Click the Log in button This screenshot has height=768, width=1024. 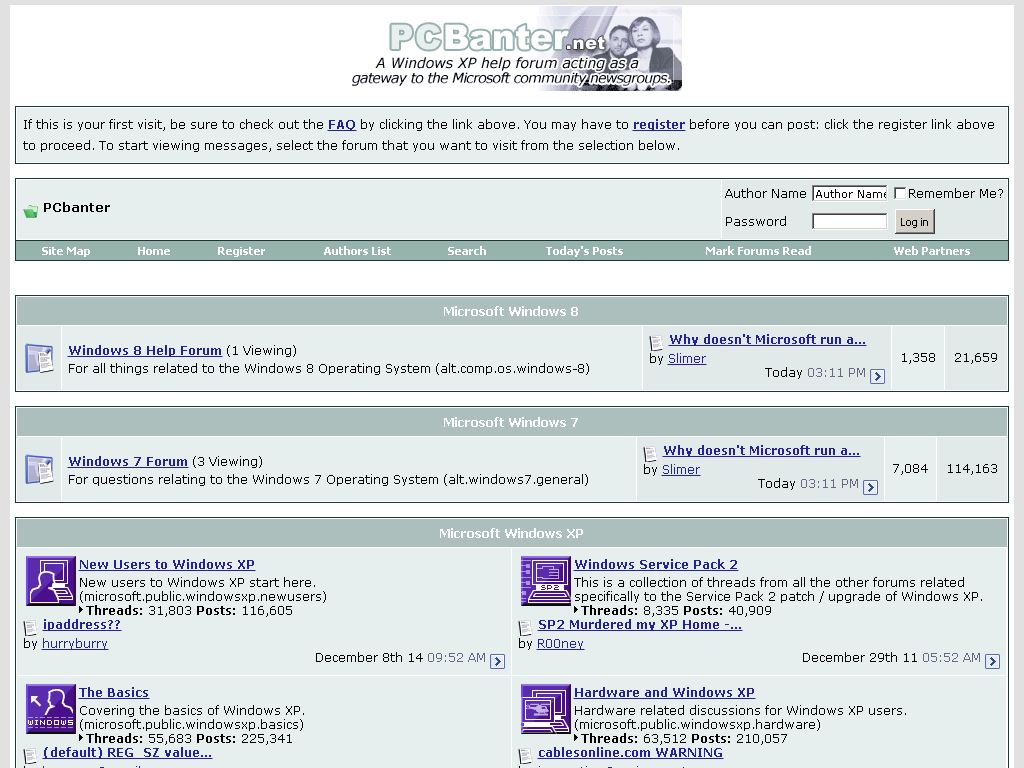(914, 221)
